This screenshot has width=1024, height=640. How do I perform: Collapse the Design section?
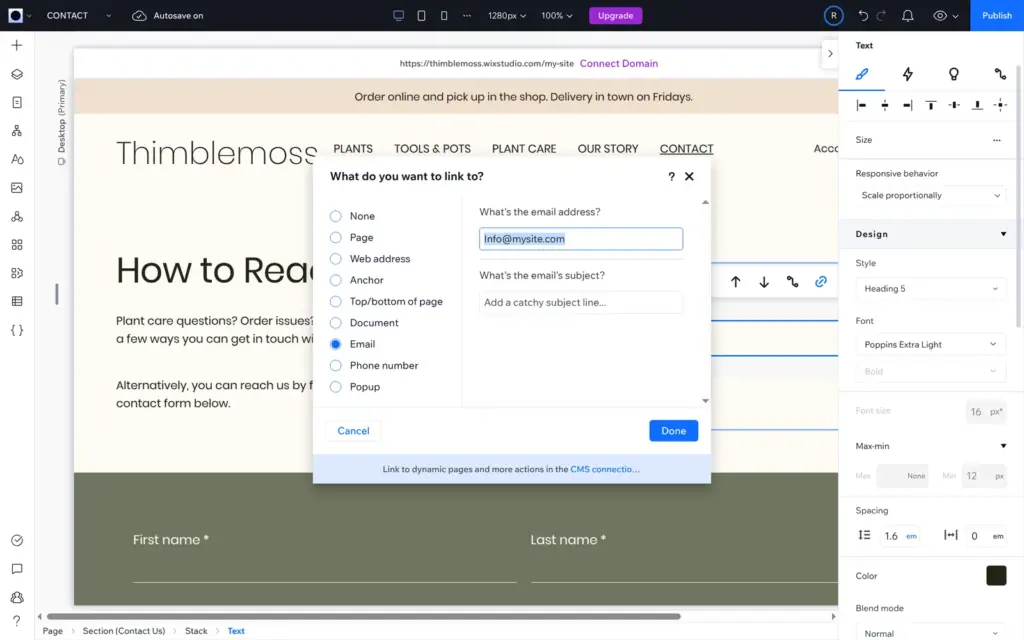pyautogui.click(x=1003, y=234)
